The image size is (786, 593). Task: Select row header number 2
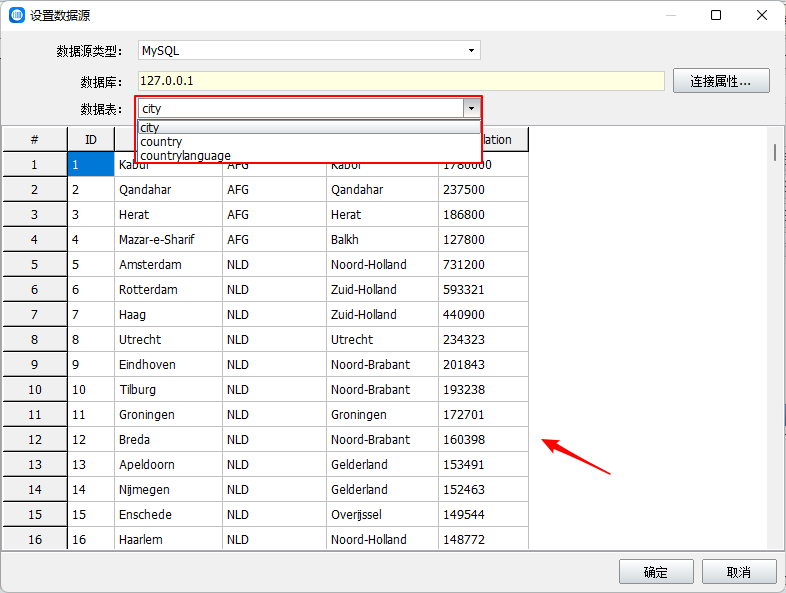pyautogui.click(x=35, y=189)
